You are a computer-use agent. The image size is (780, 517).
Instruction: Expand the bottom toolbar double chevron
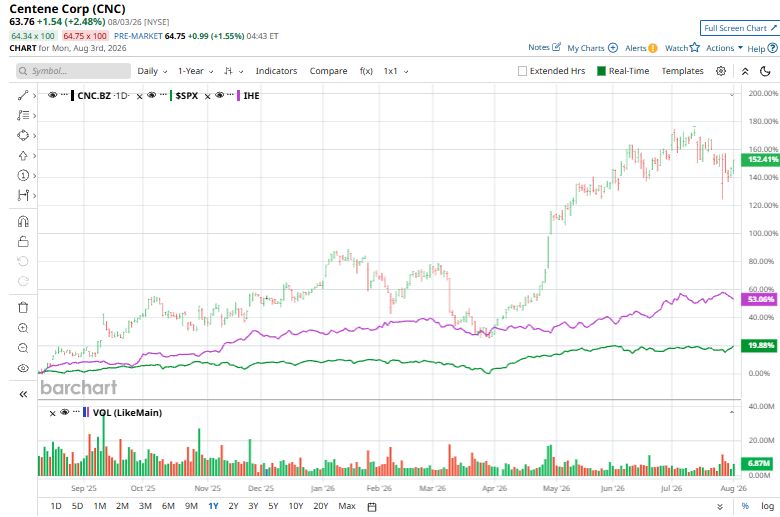tap(720, 507)
